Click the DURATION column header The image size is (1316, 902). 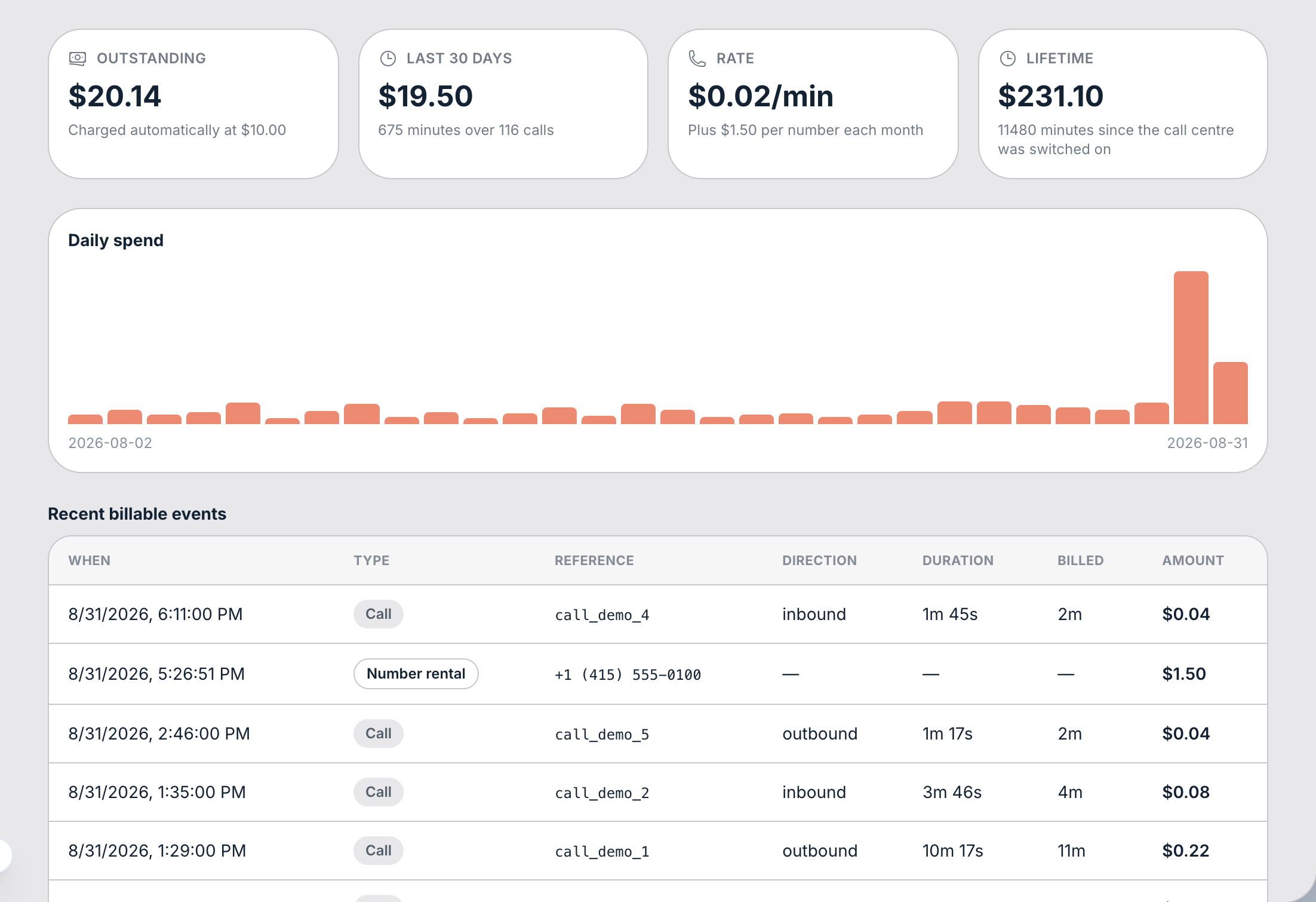click(958, 560)
